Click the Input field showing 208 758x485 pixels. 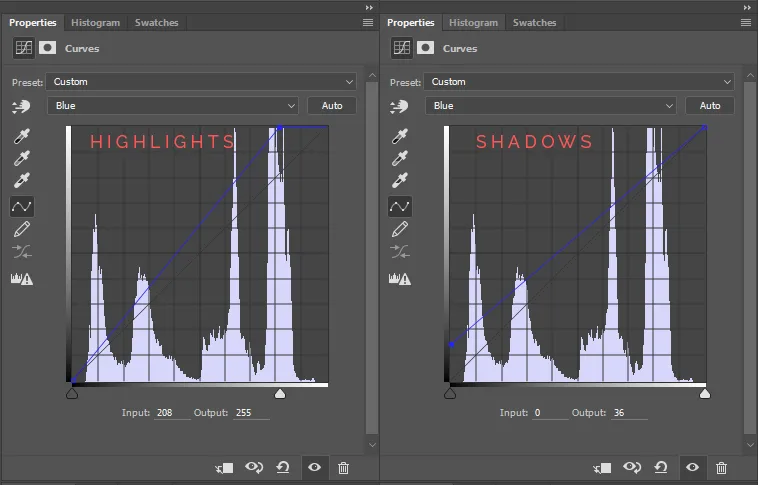pyautogui.click(x=172, y=412)
